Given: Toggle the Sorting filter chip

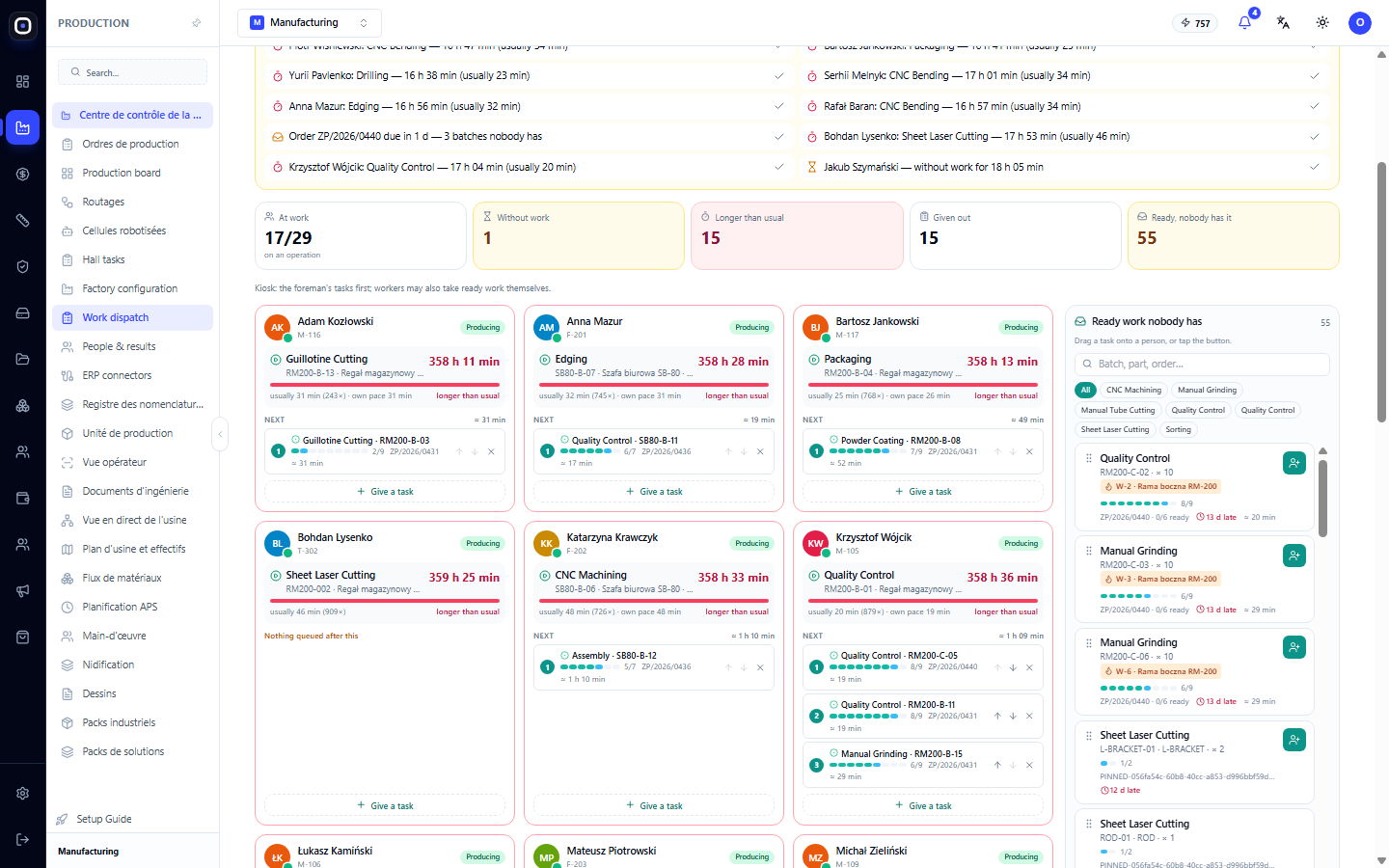Looking at the screenshot, I should [1179, 429].
